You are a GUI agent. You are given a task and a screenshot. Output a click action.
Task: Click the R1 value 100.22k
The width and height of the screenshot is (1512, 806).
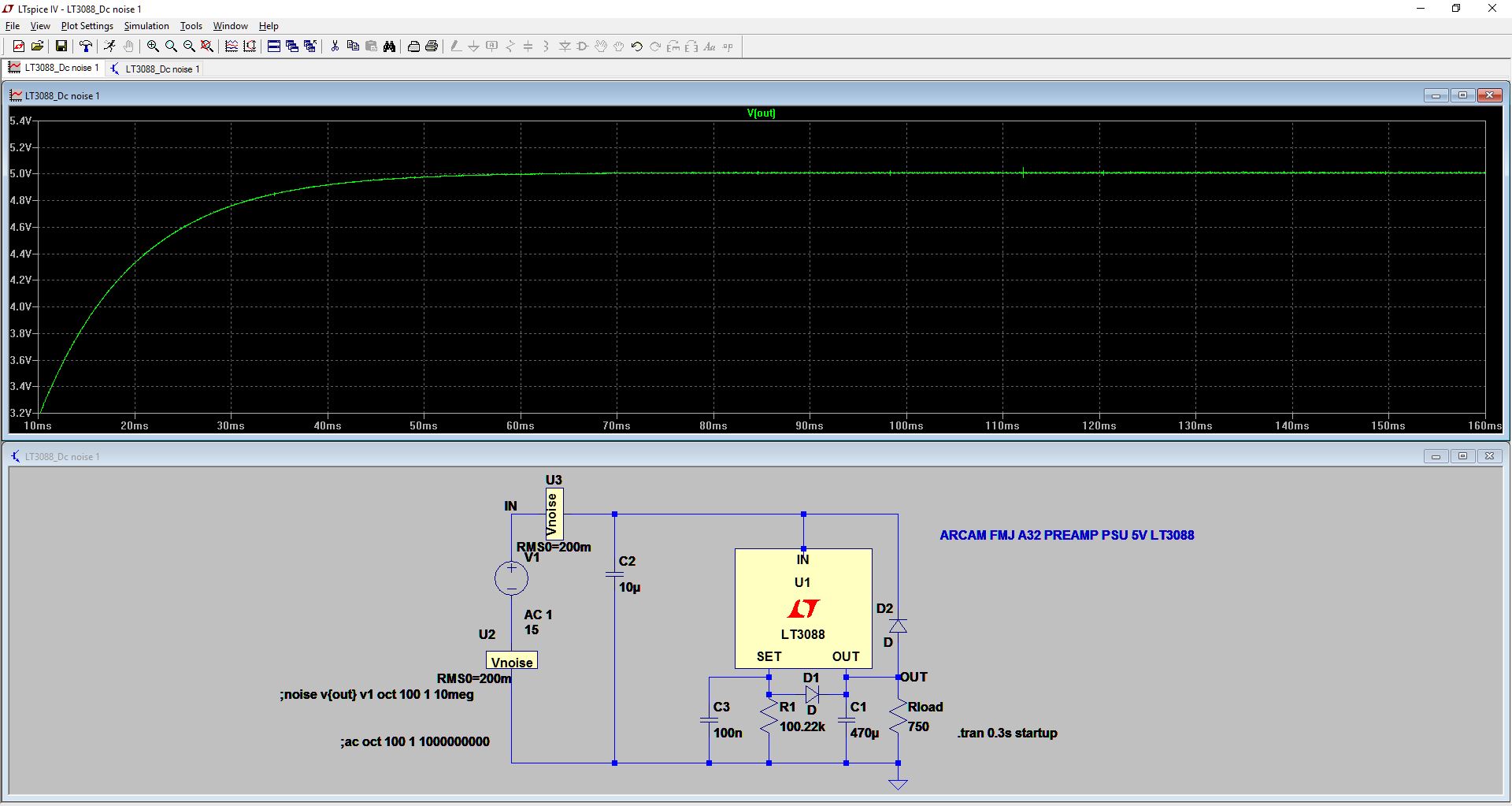click(802, 726)
